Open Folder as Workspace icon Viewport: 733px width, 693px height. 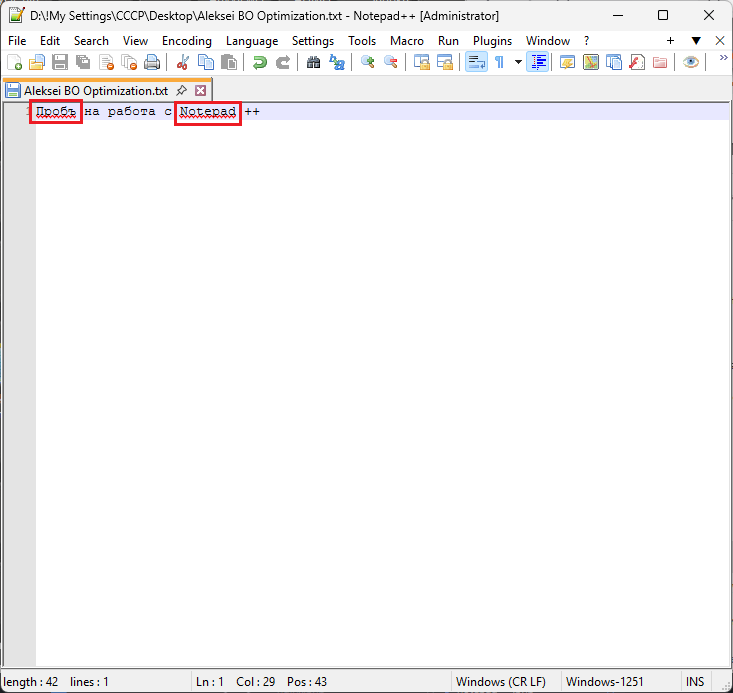tap(660, 62)
